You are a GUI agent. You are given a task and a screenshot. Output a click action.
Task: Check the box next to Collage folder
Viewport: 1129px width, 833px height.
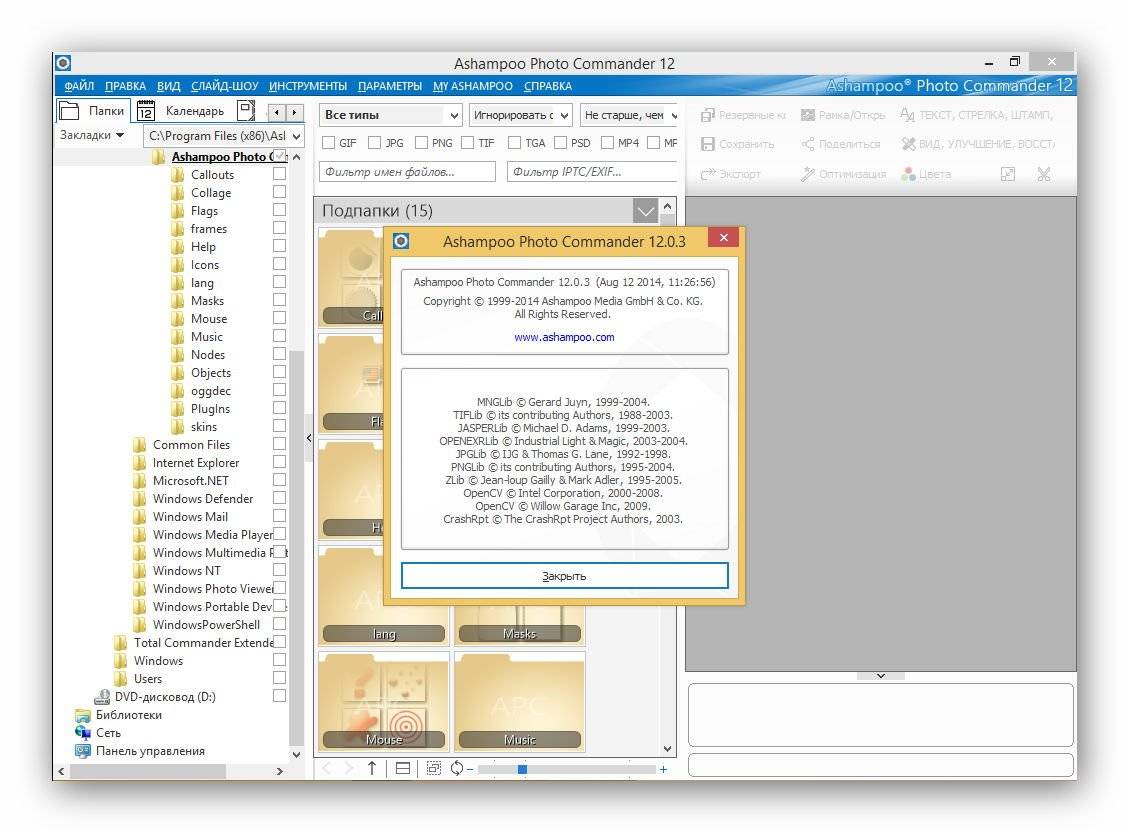coord(279,192)
